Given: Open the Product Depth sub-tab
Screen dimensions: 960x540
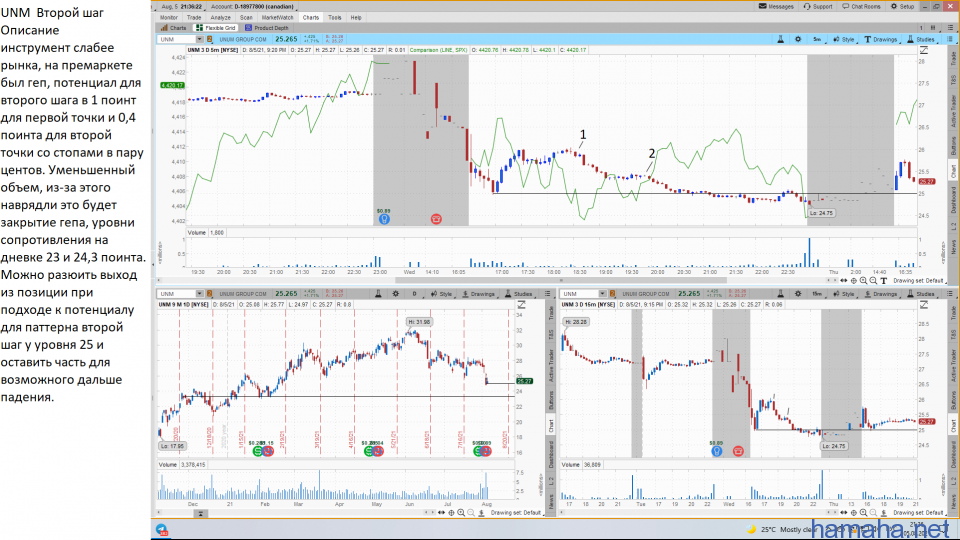Looking at the screenshot, I should tap(267, 28).
